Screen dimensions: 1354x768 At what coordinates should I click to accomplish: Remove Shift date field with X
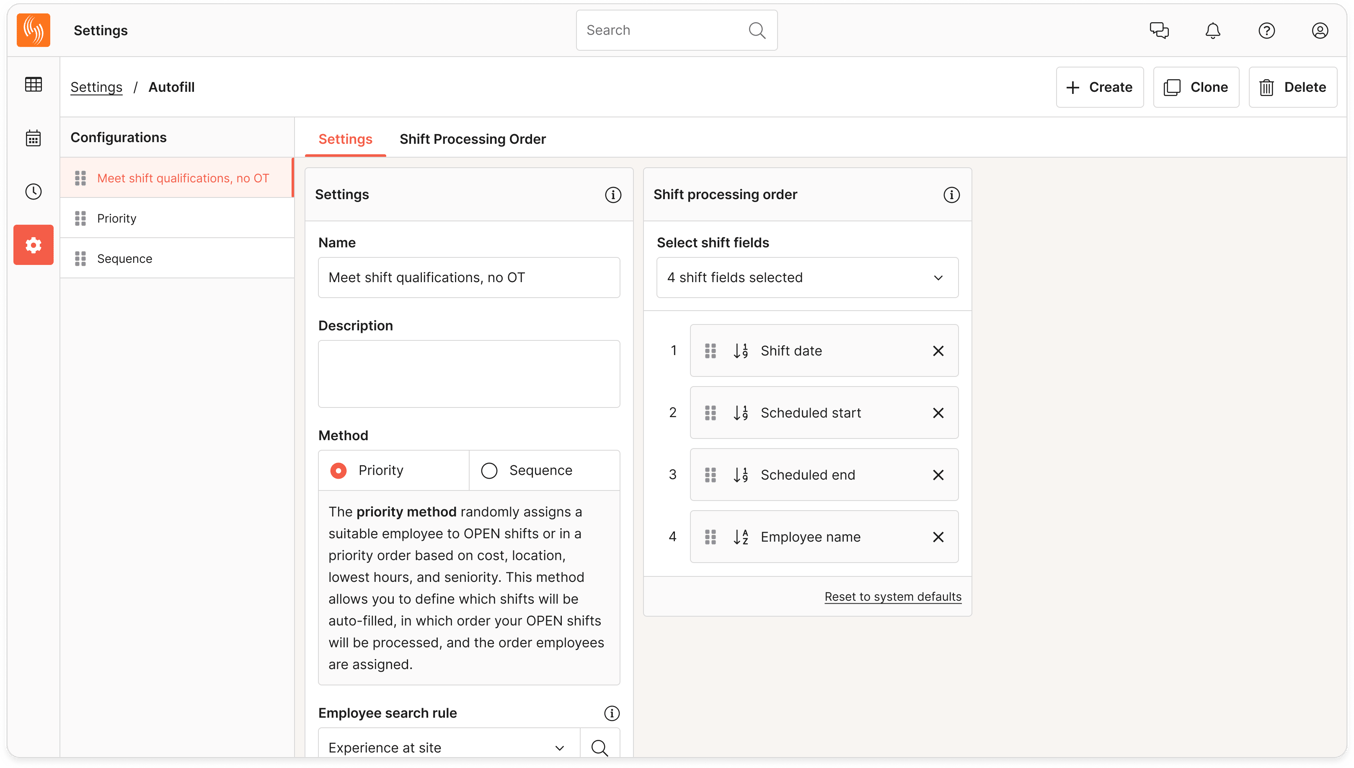pos(938,351)
